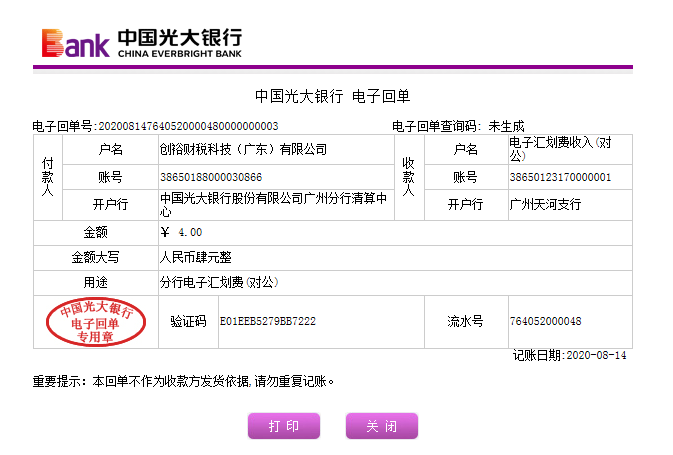This screenshot has height=455, width=673.
Task: Click amount in words 人民币肆元整
Action: [201, 257]
